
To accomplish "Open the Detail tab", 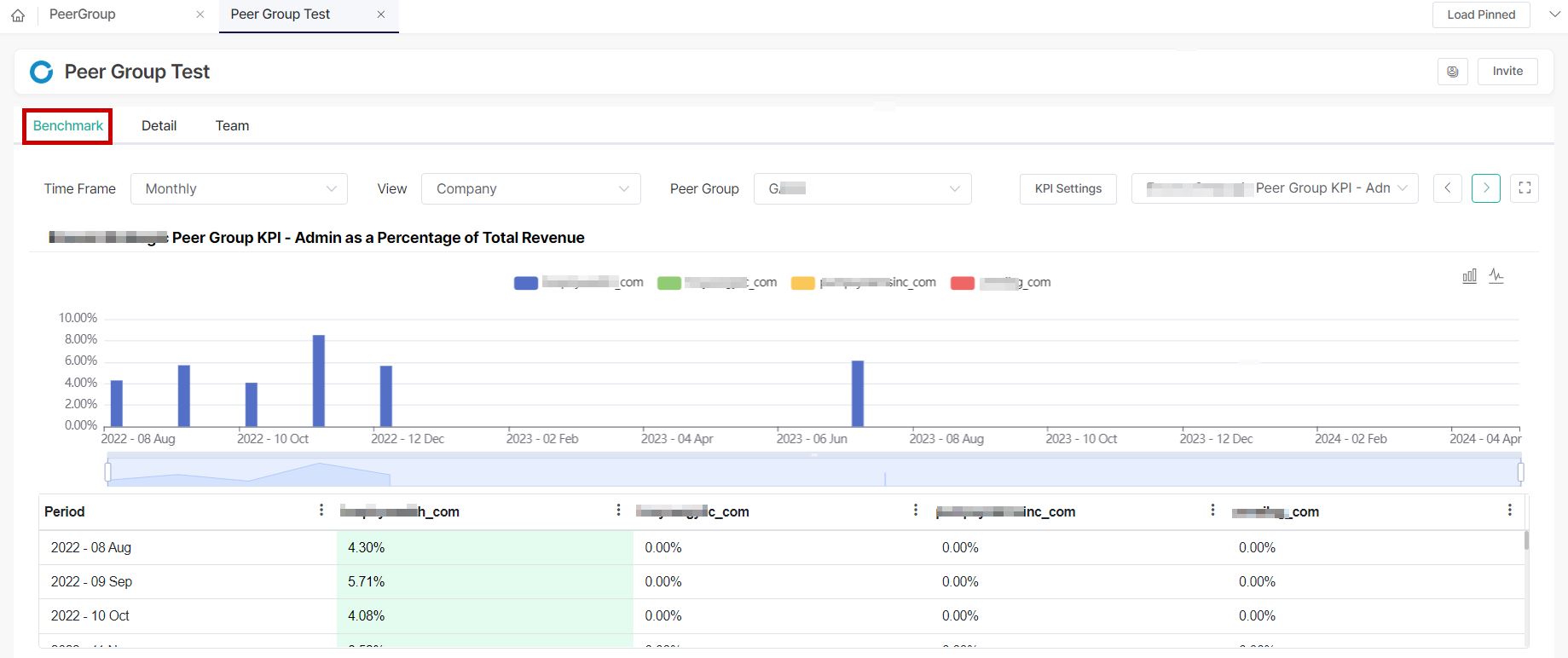I will click(x=159, y=126).
